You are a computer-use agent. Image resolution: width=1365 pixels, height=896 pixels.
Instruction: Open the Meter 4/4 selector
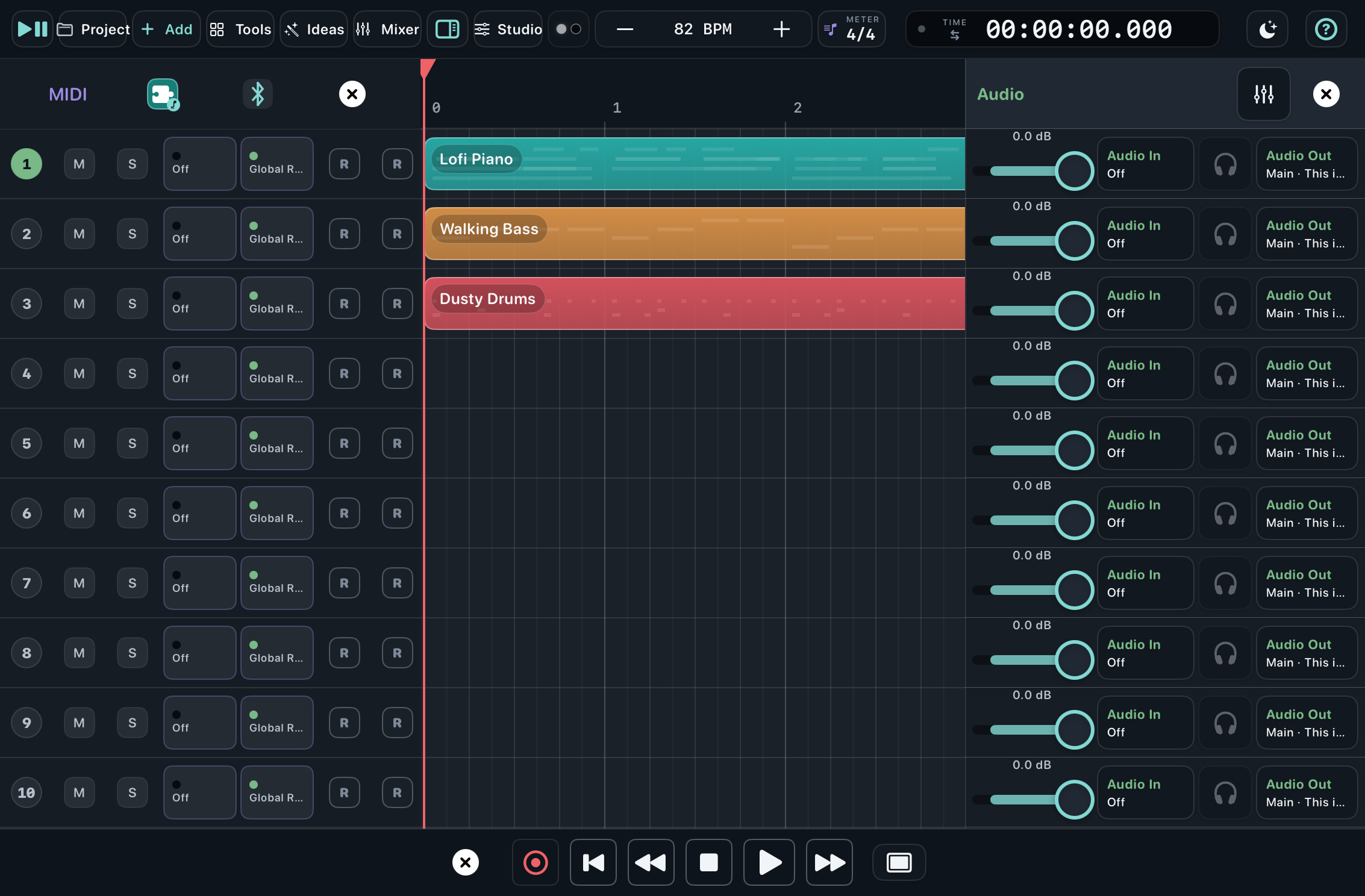point(852,29)
